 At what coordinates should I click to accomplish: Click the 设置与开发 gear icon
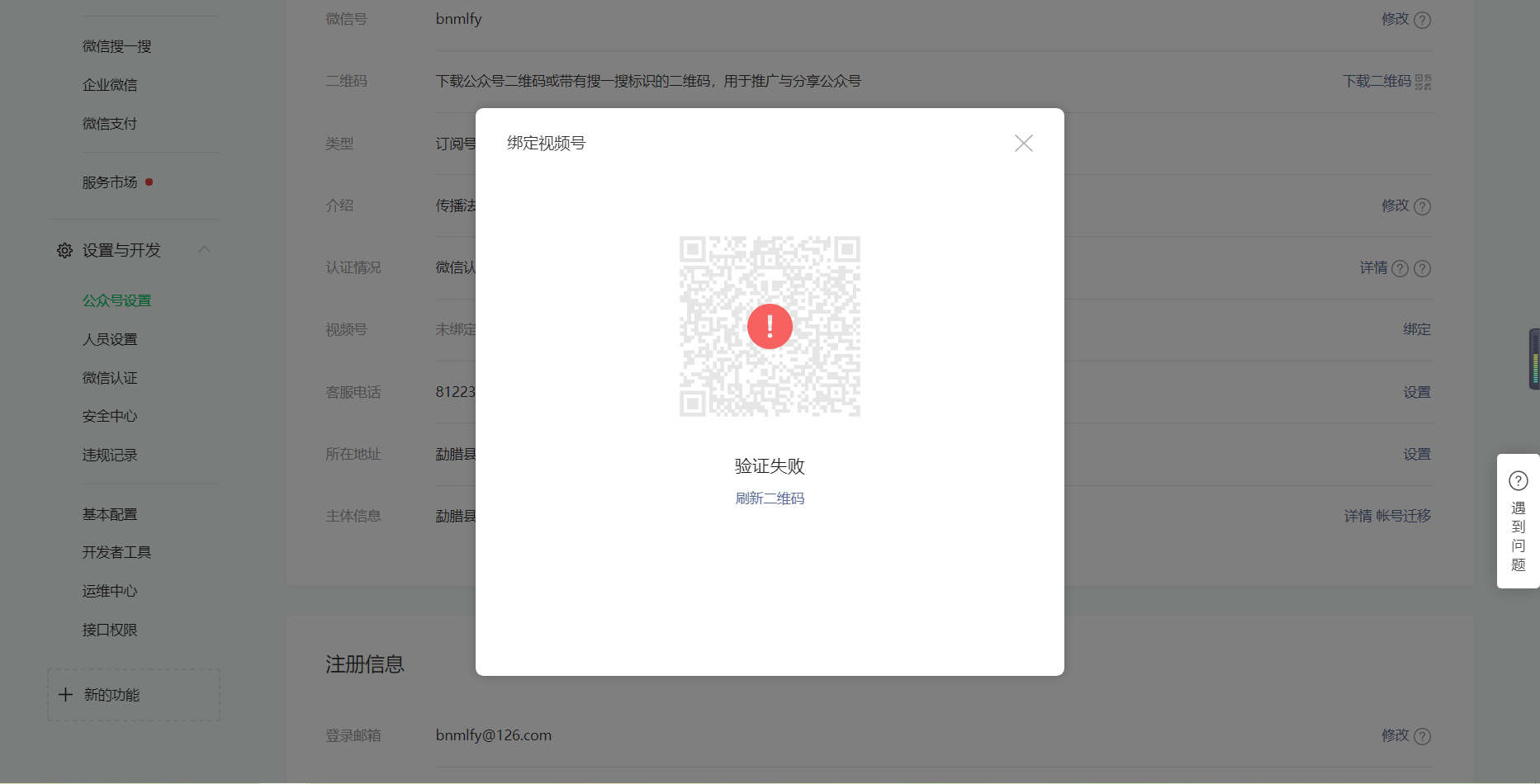[64, 250]
